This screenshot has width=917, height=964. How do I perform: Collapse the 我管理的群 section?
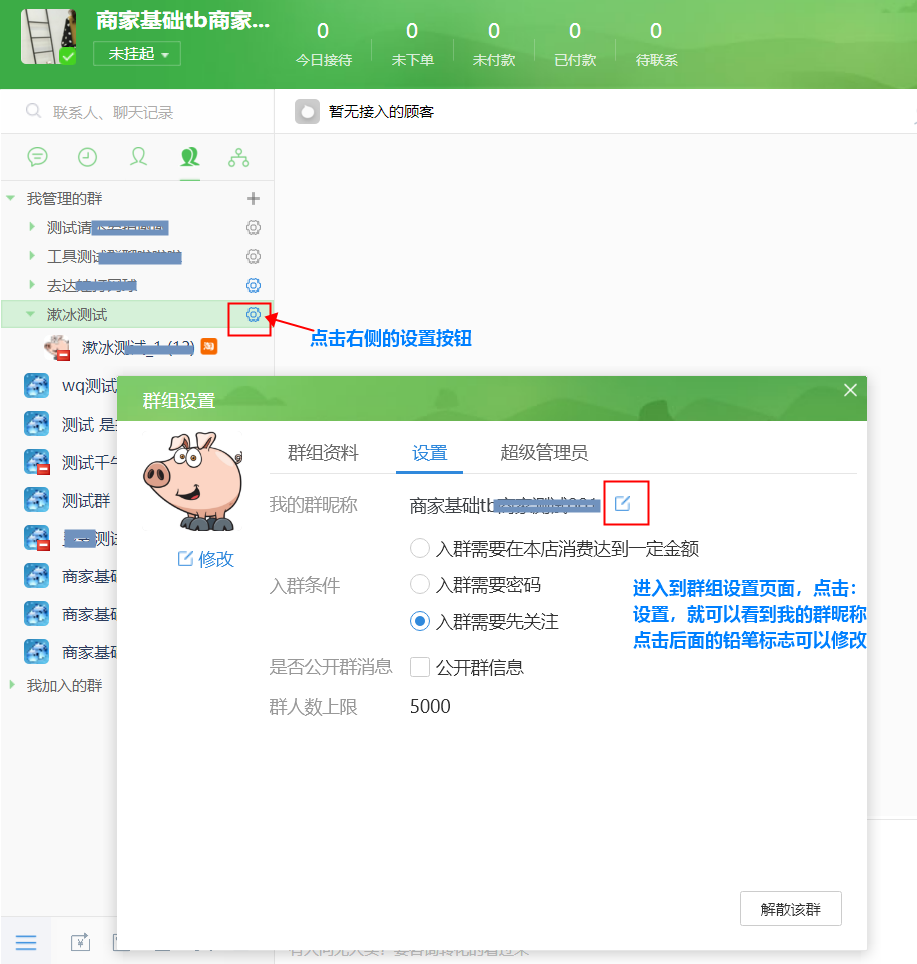[x=11, y=199]
